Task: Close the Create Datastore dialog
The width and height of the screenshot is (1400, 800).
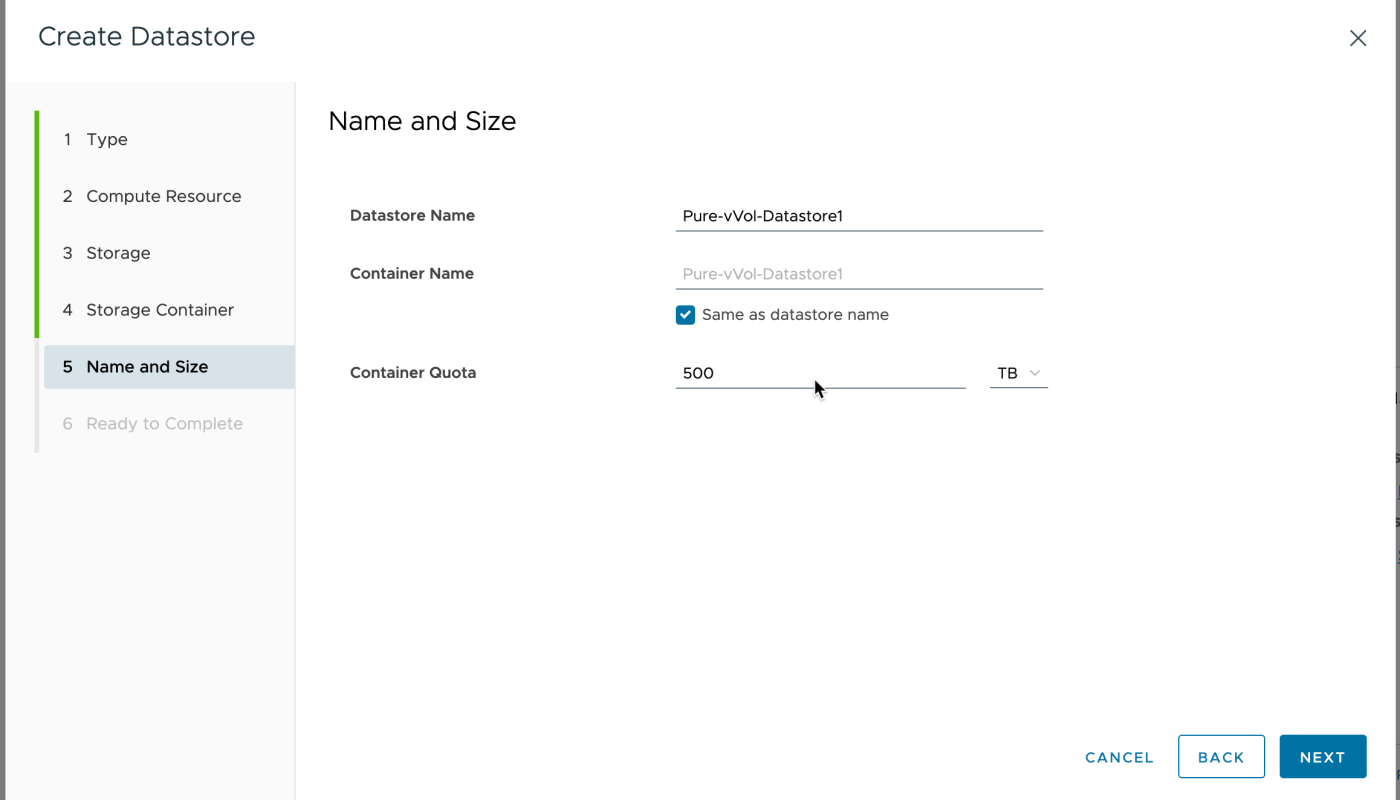Action: (x=1357, y=38)
